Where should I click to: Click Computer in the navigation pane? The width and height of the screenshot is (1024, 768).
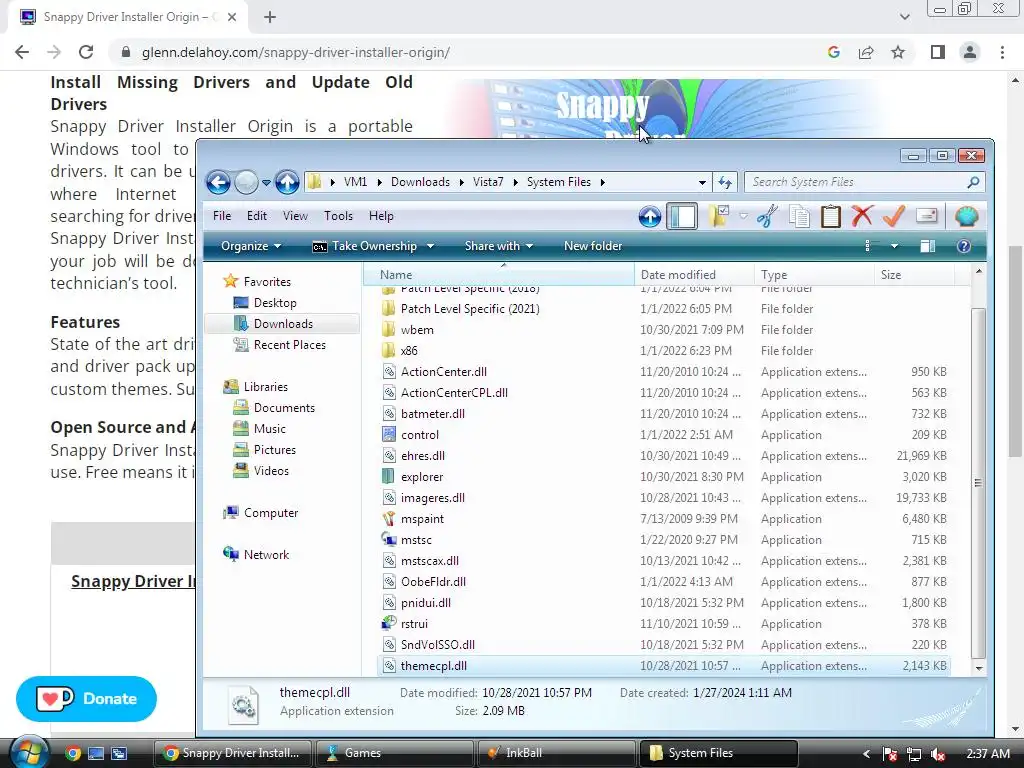(270, 513)
